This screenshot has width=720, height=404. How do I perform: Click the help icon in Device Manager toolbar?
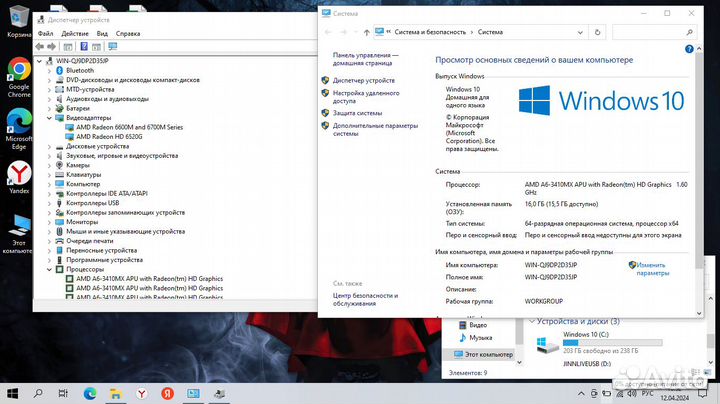[x=84, y=46]
